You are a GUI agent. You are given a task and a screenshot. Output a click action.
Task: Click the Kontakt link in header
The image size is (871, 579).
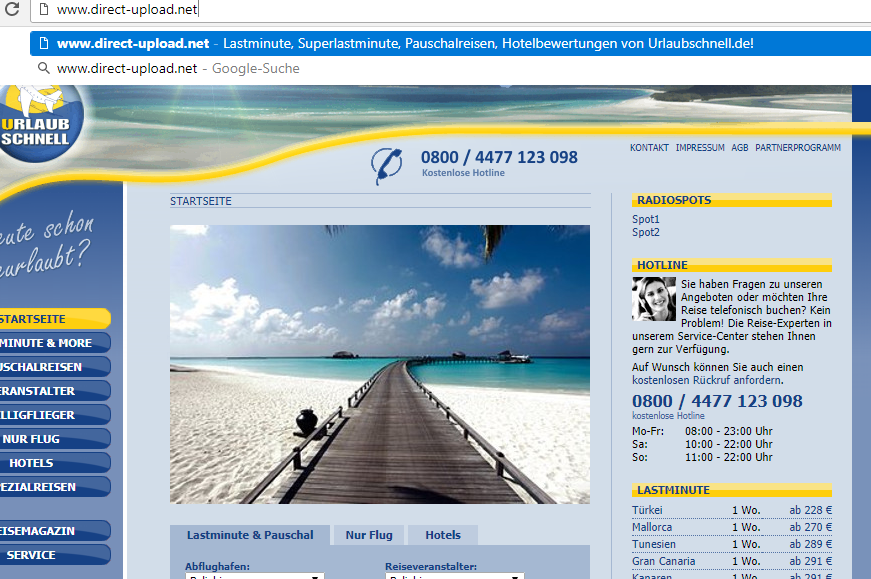(649, 148)
